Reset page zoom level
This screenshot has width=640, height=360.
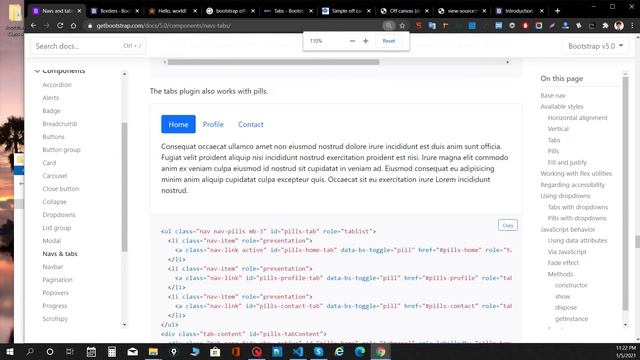[389, 41]
